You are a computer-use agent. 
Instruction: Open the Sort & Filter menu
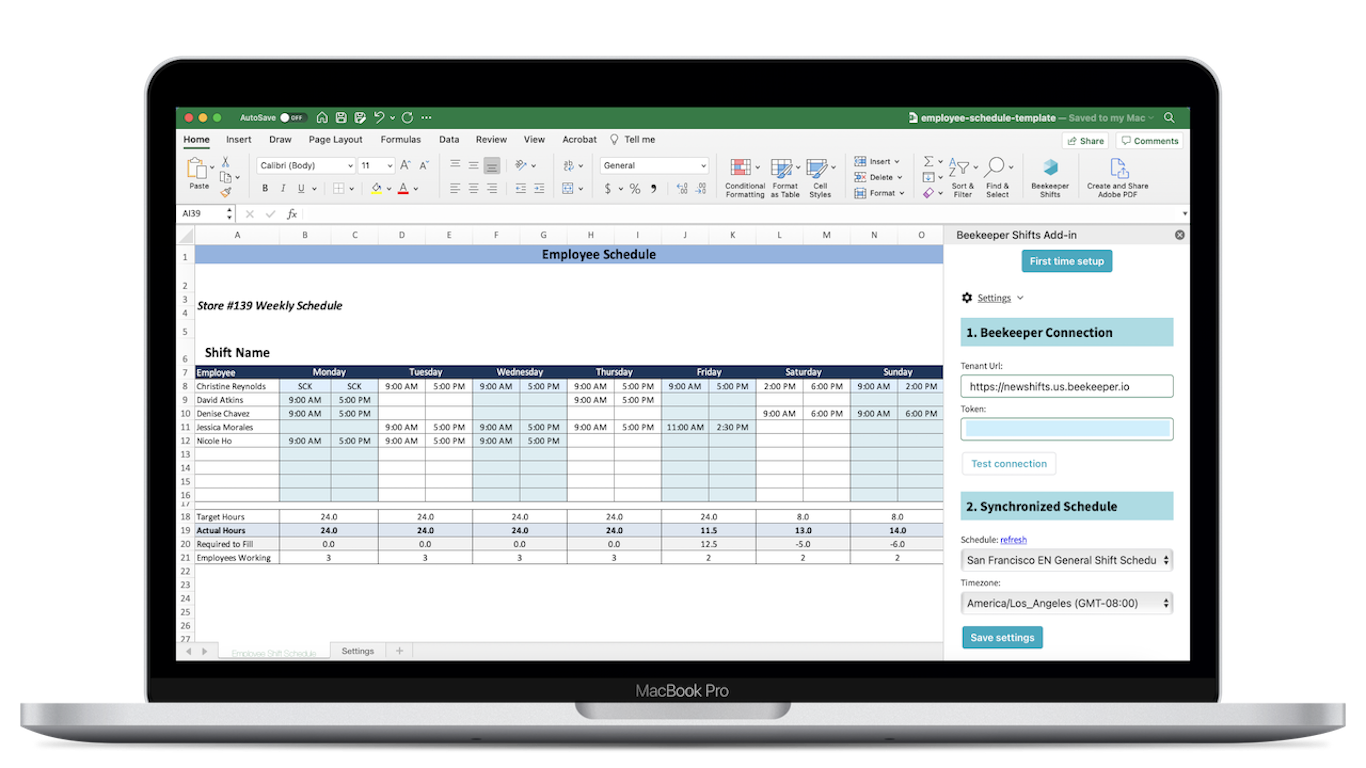[962, 178]
